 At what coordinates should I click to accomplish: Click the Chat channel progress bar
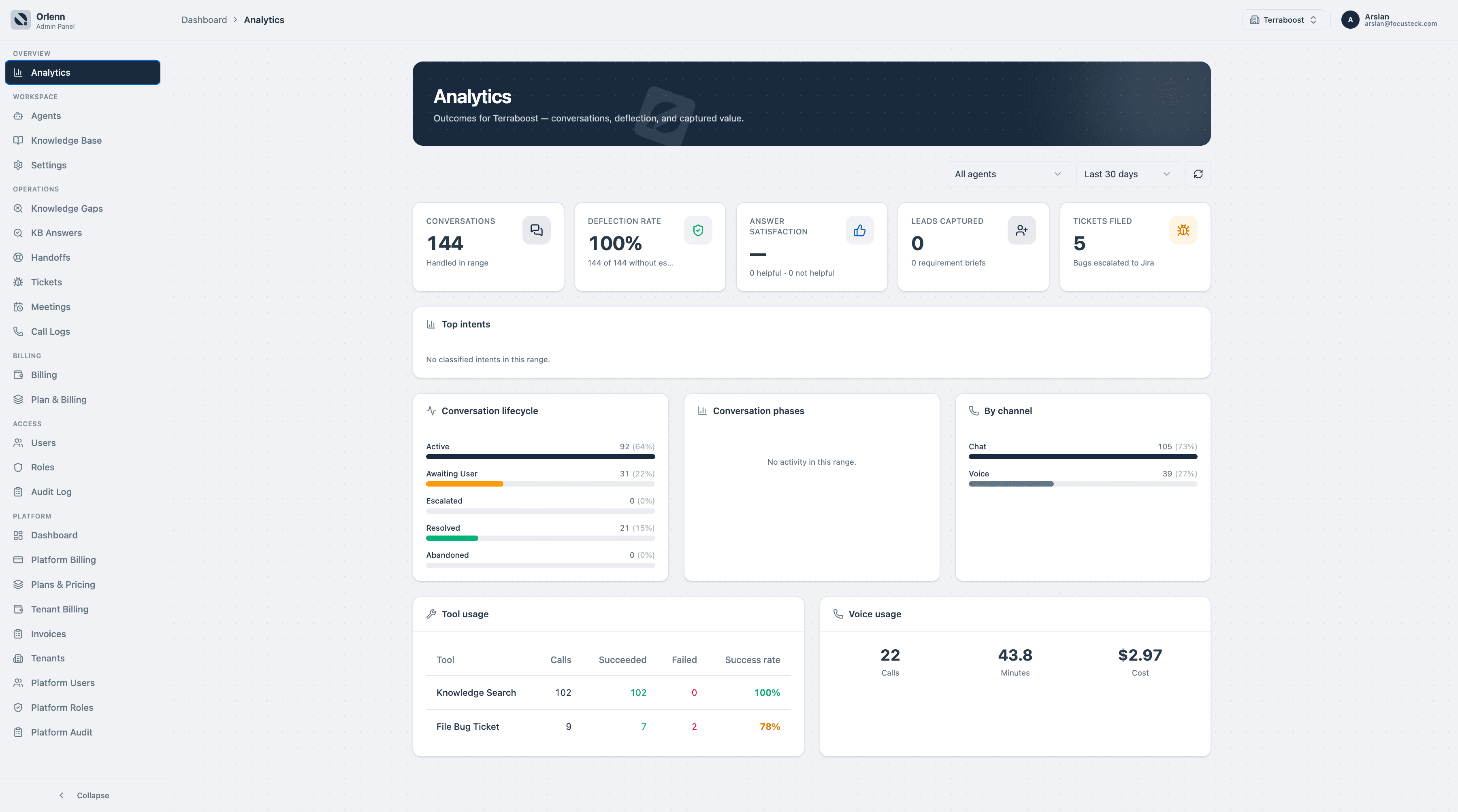tap(1083, 457)
